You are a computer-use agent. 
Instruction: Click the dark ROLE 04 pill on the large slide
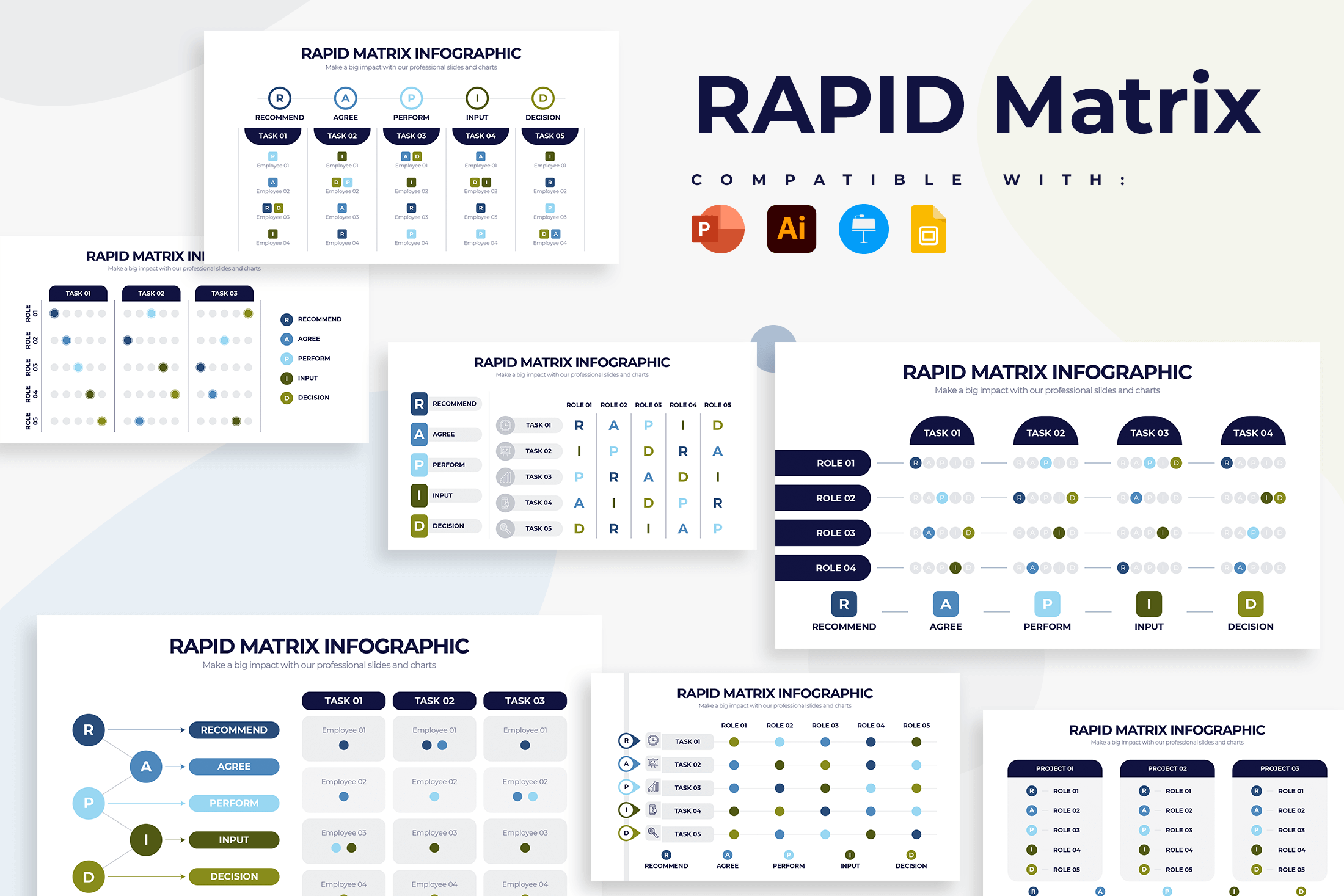coord(823,567)
